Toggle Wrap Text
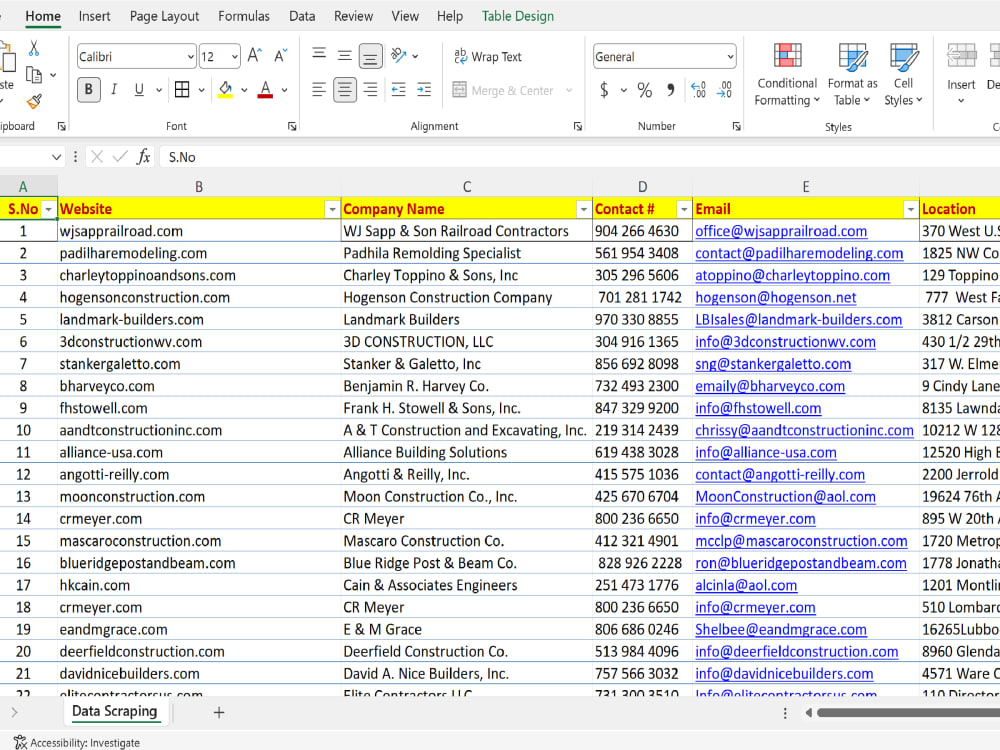Viewport: 1000px width, 750px height. coord(488,56)
